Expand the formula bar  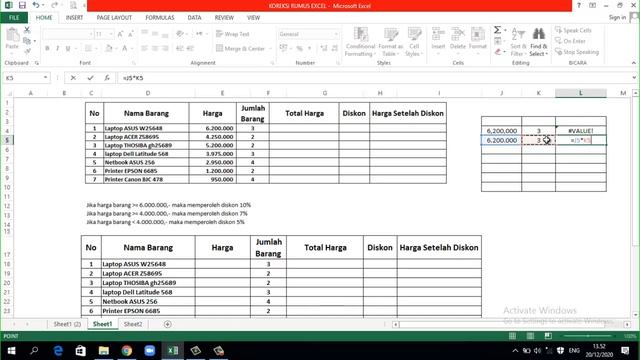click(x=634, y=78)
